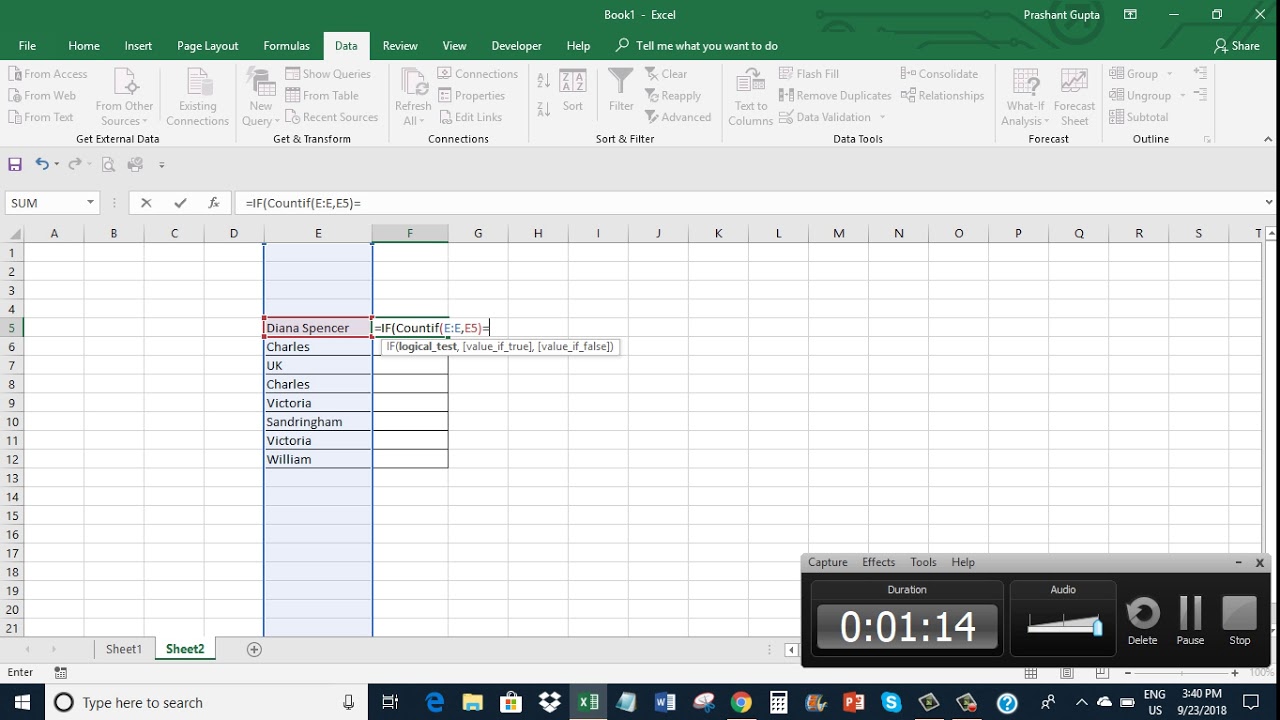Open Effects menu in recorder panel
This screenshot has height=720, width=1280.
pos(879,562)
